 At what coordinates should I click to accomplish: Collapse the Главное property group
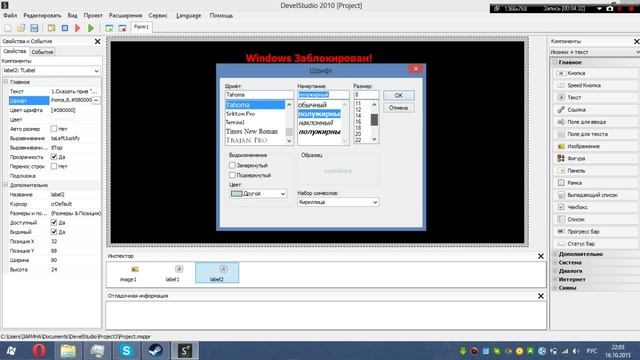(6, 82)
